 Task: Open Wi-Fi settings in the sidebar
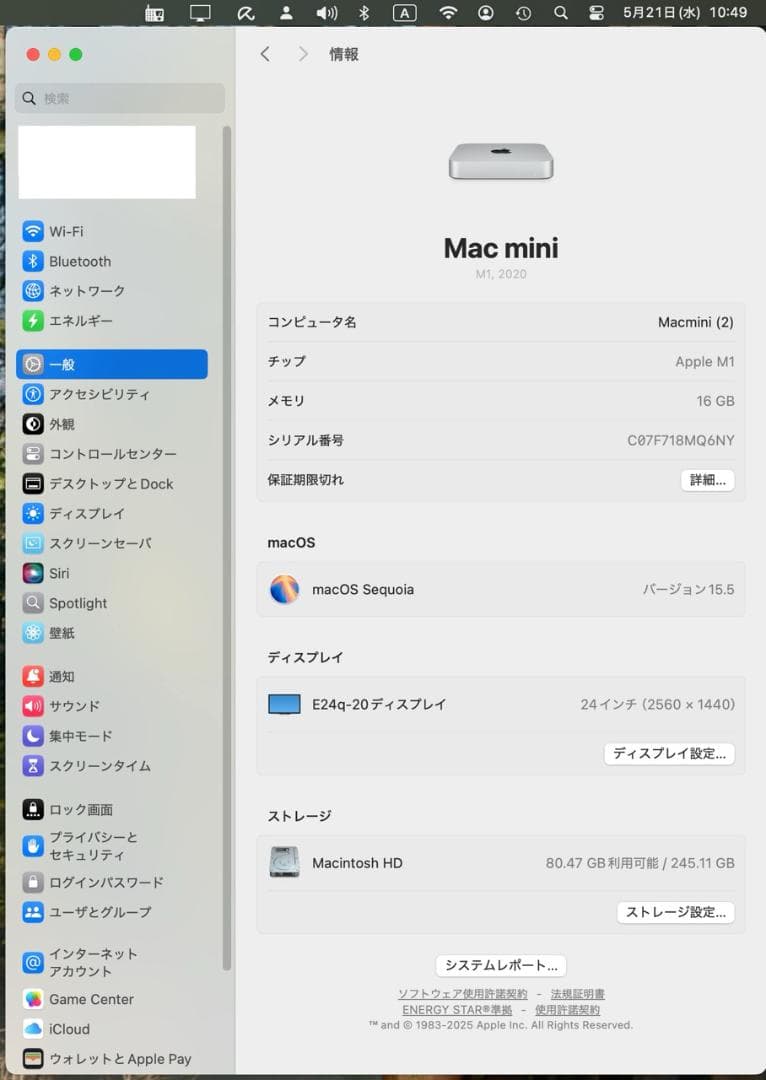pos(112,231)
